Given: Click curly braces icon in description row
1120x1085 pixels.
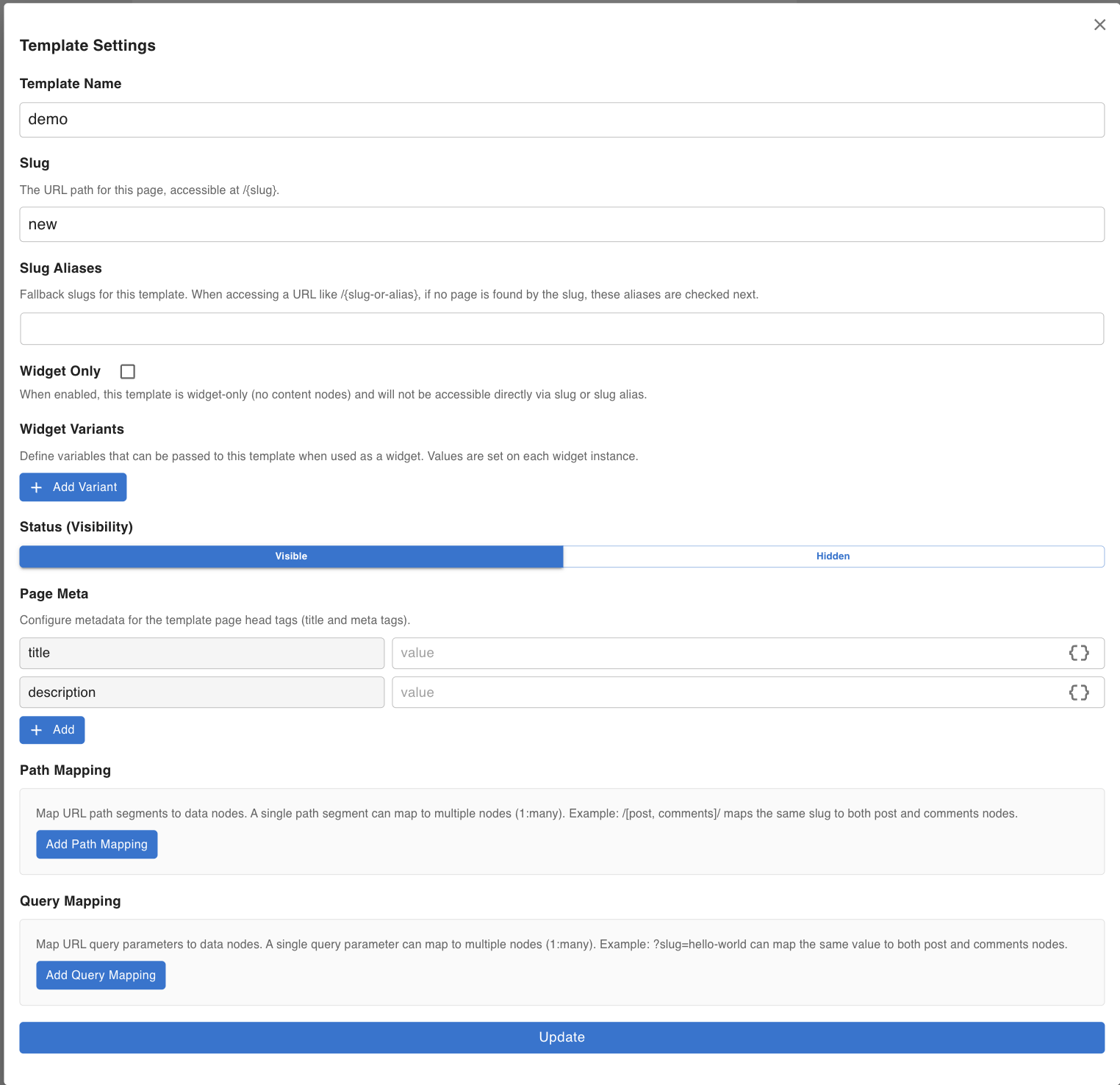Looking at the screenshot, I should [1078, 692].
